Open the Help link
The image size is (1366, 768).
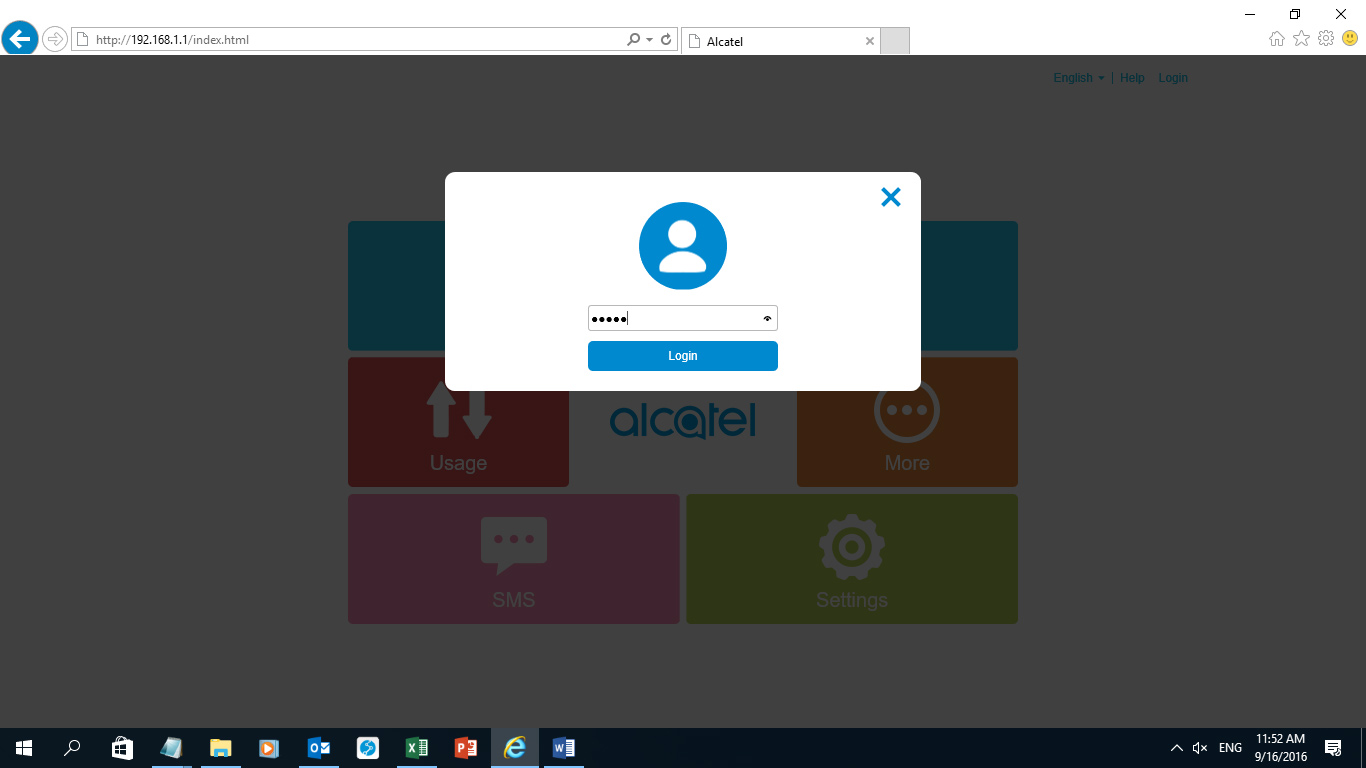click(x=1132, y=78)
